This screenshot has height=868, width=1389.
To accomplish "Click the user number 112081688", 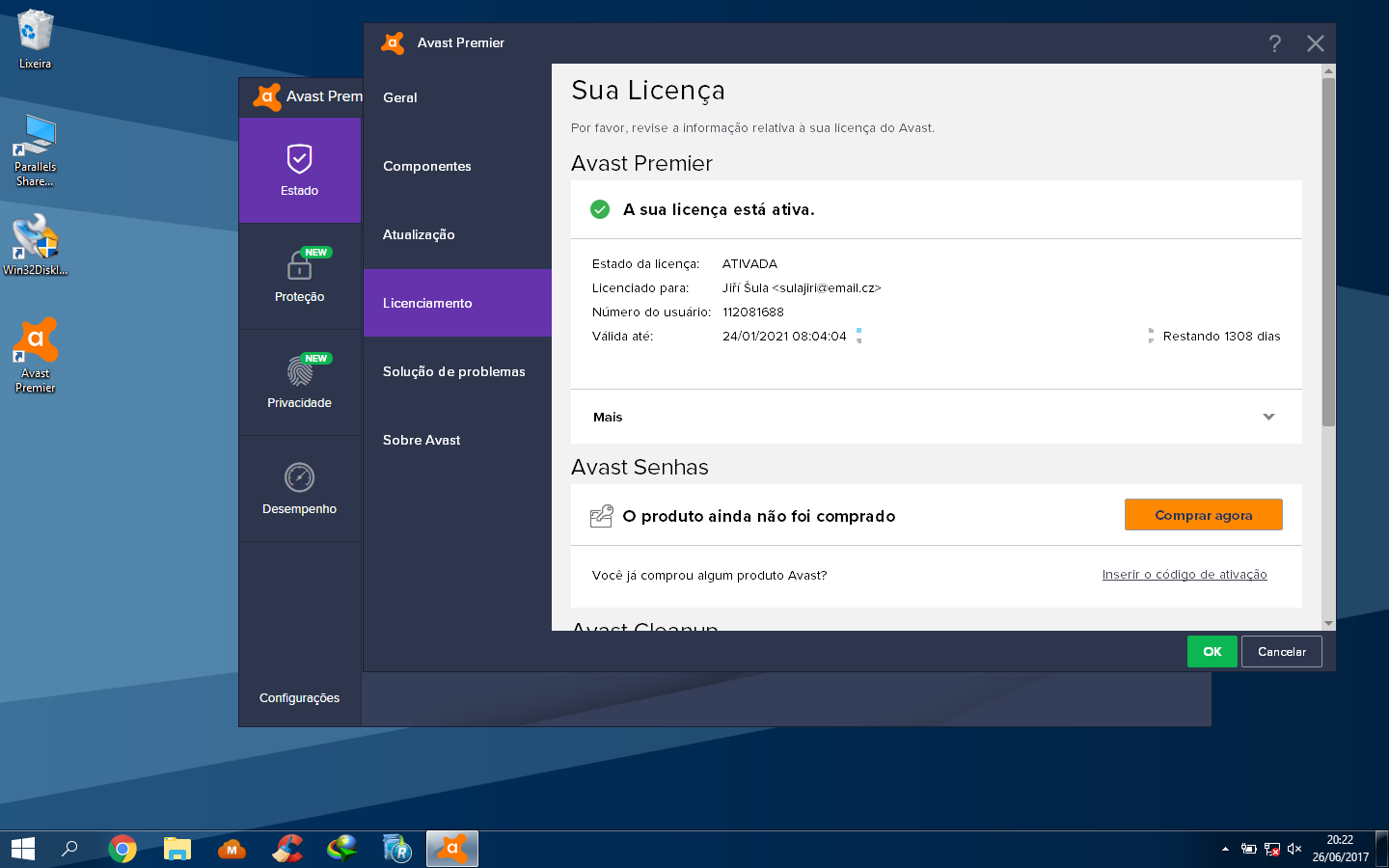I will pyautogui.click(x=753, y=312).
